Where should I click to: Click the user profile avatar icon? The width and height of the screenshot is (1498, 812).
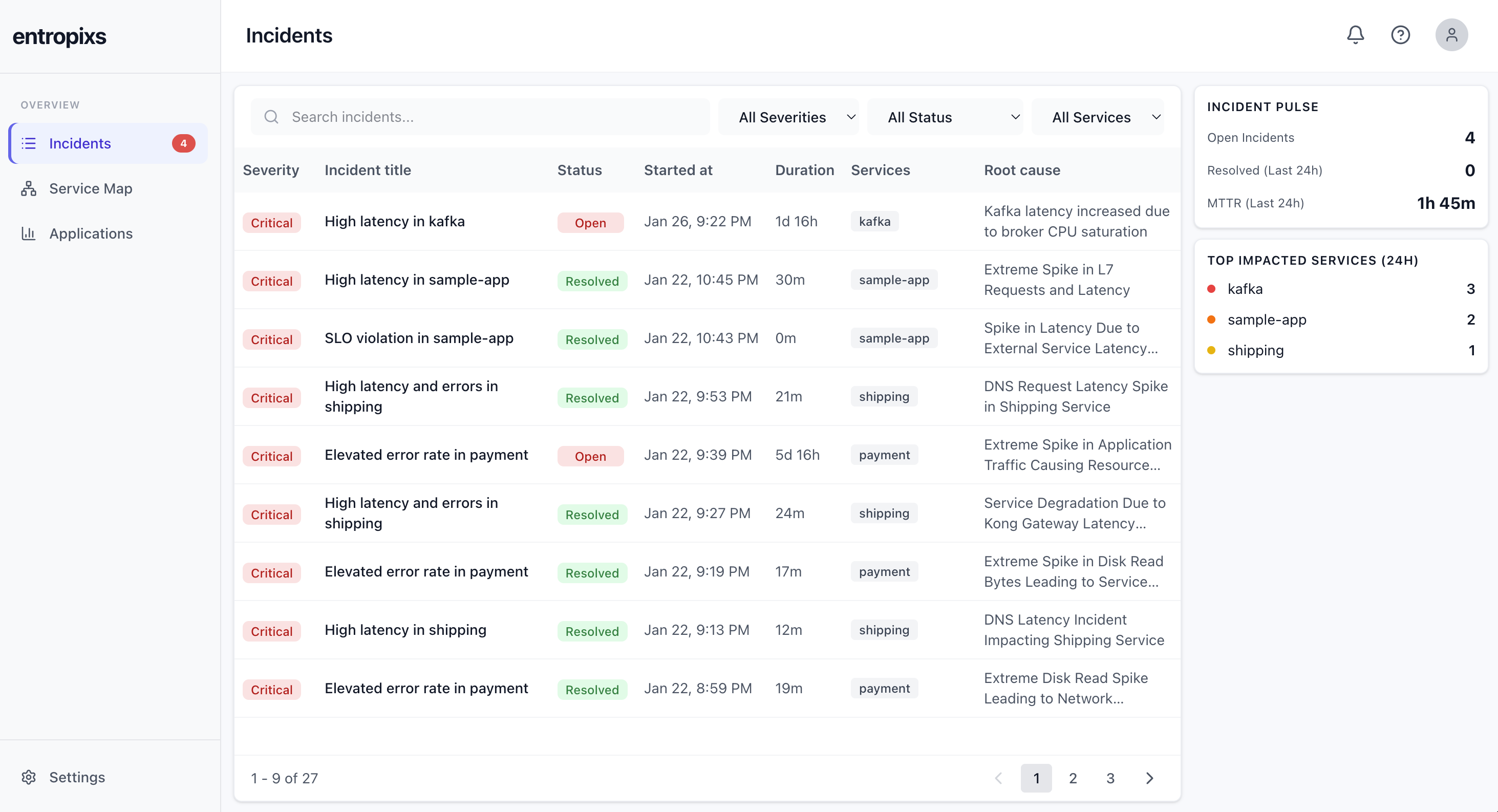(x=1451, y=35)
